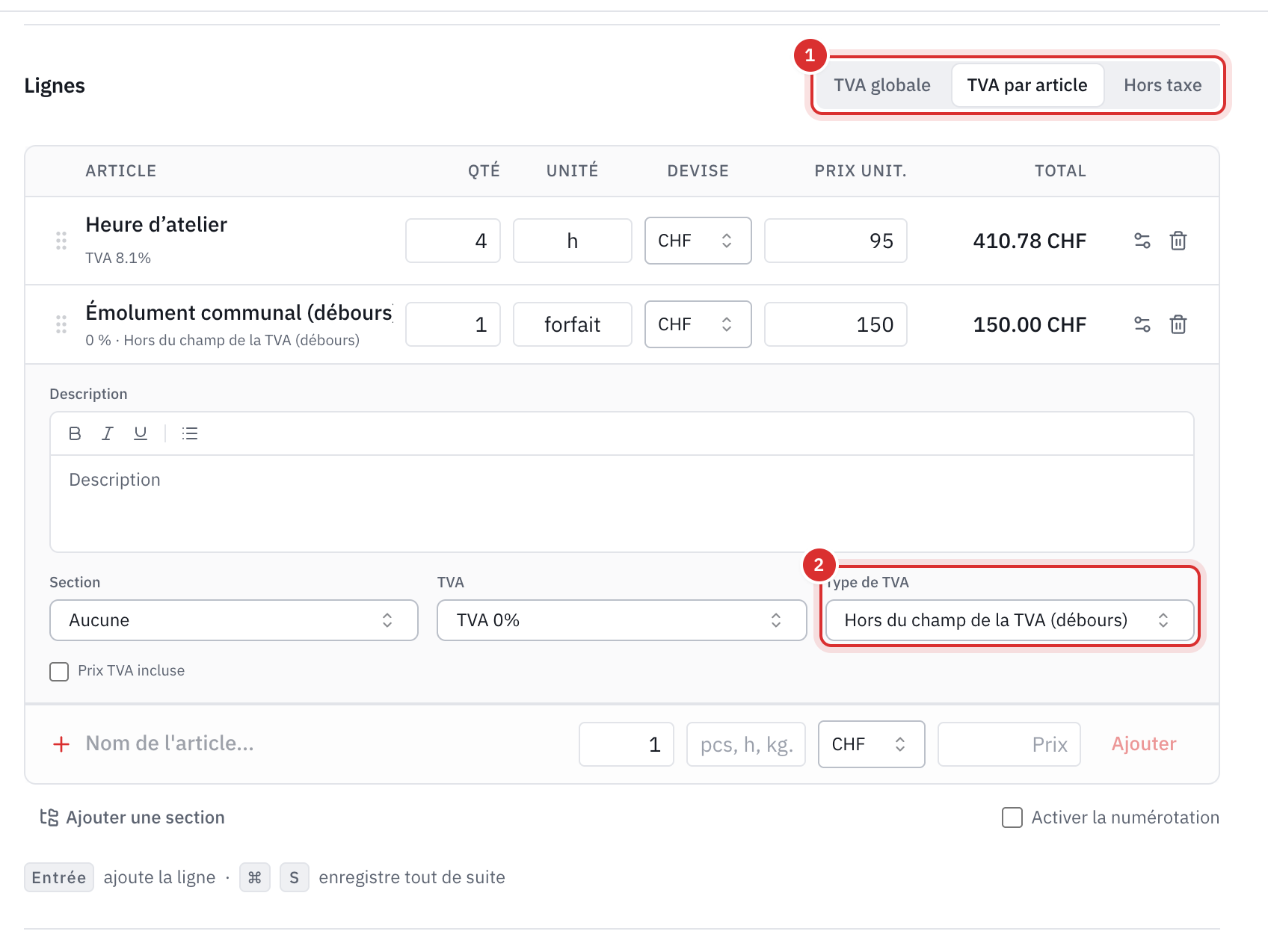Tick the Prix TVA incluse checkbox

59,671
